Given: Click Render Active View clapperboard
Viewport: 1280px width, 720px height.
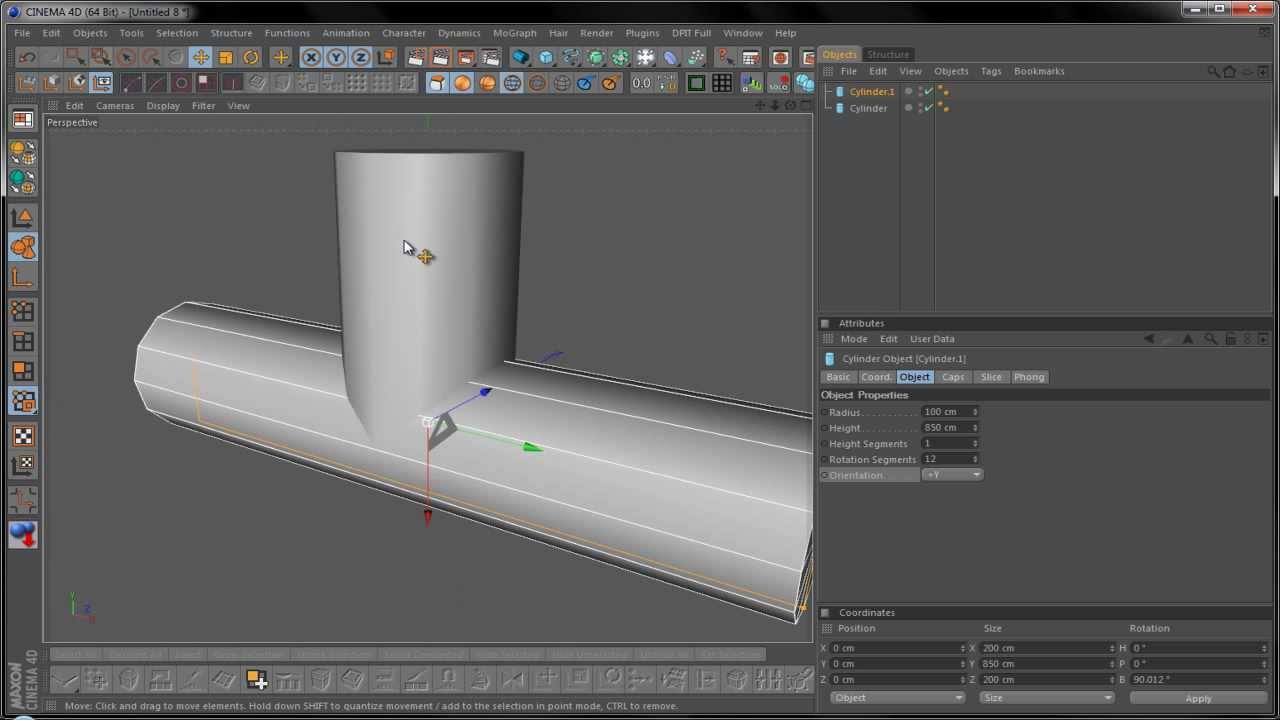Looking at the screenshot, I should point(416,58).
